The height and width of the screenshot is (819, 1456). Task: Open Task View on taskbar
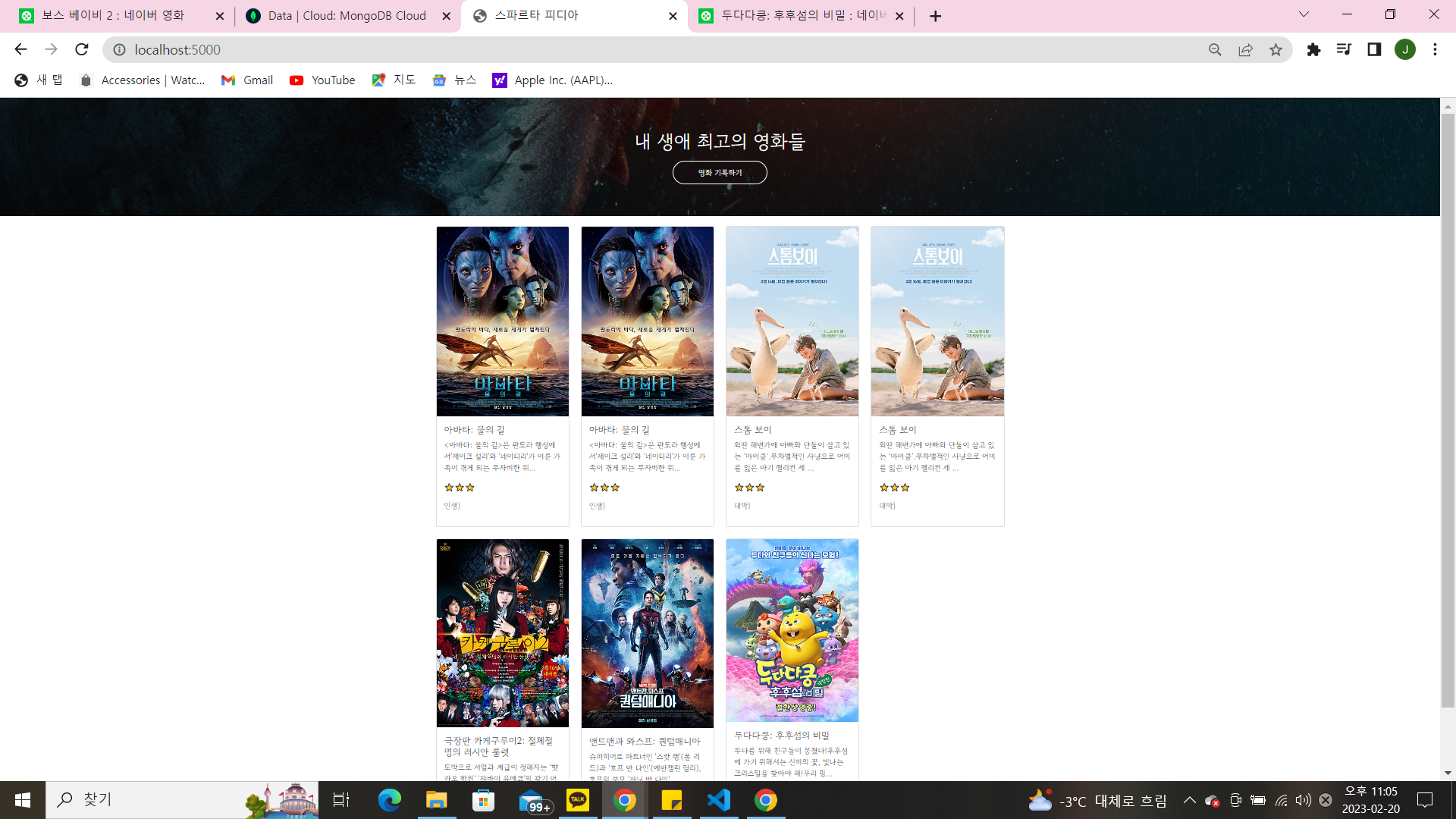pos(341,800)
